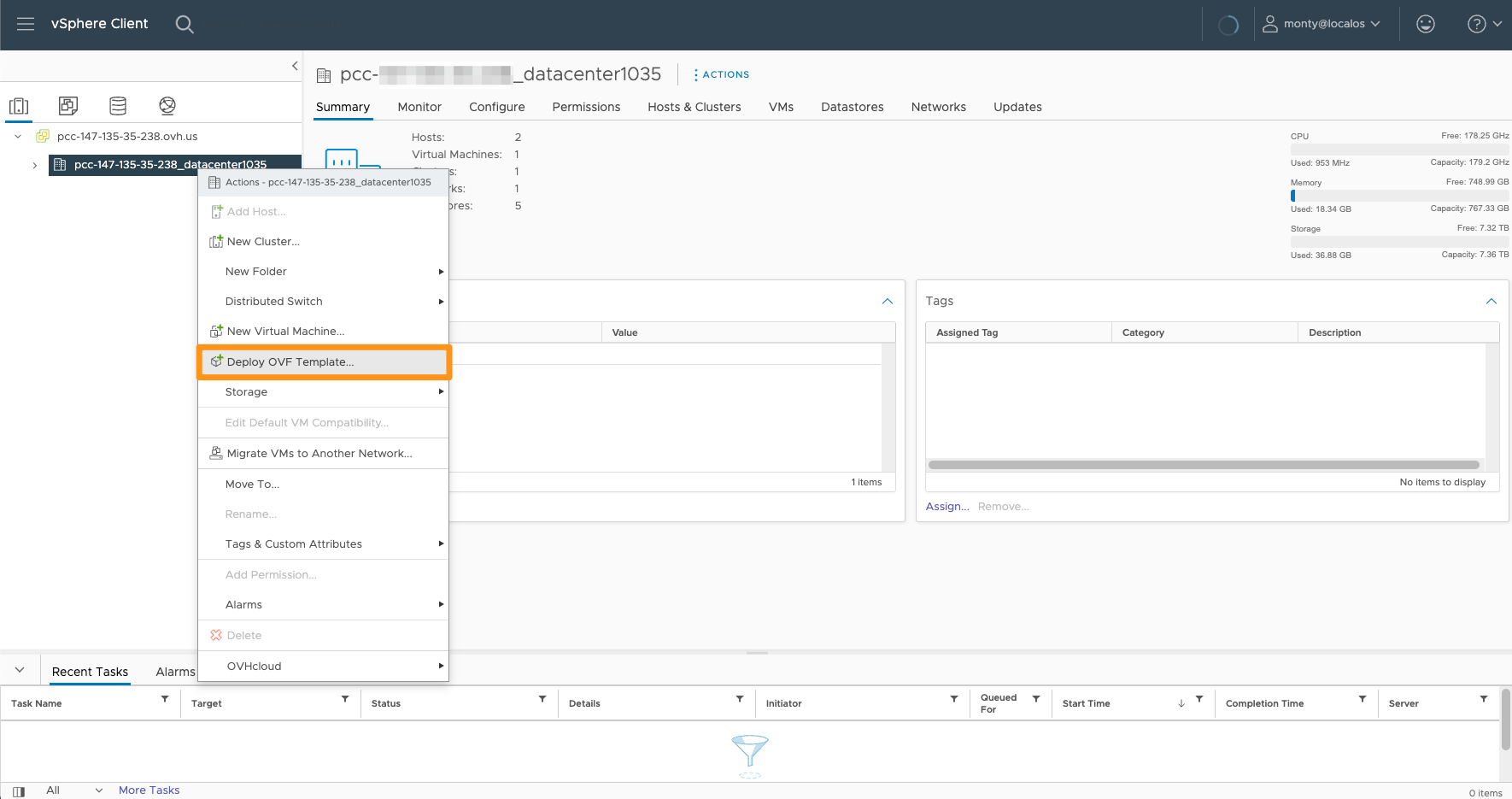Open the Summary tab
1512x799 pixels.
pos(343,107)
